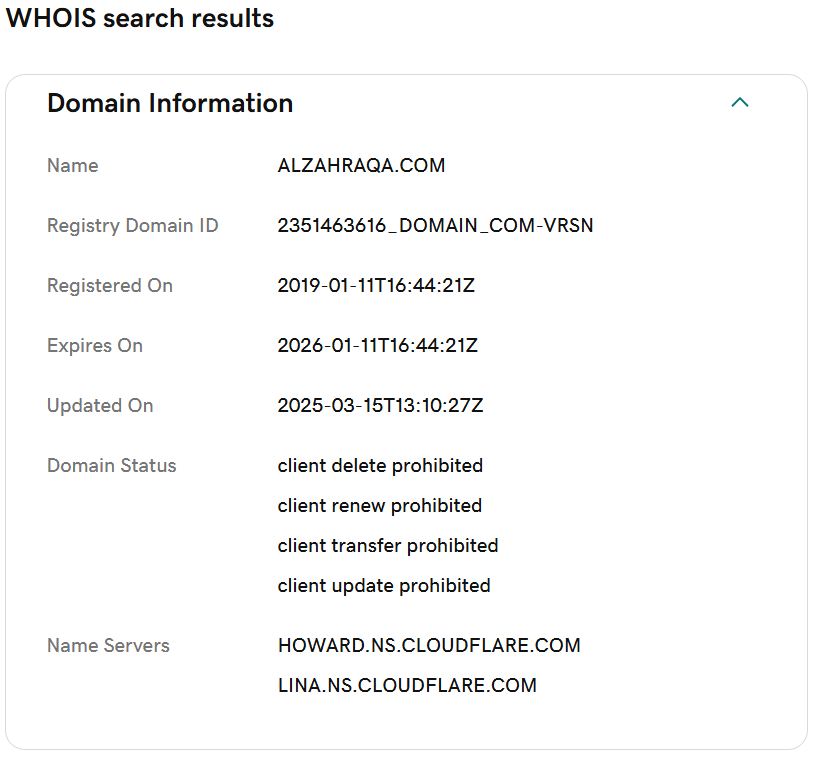Image resolution: width=820 pixels, height=762 pixels.
Task: Click the Domain Information heading
Action: pyautogui.click(x=170, y=103)
